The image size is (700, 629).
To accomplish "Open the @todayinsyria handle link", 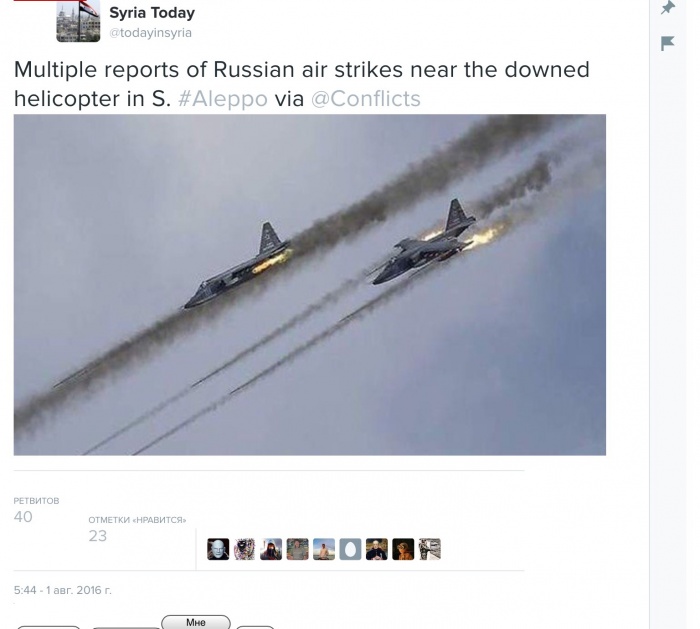I will click(150, 33).
